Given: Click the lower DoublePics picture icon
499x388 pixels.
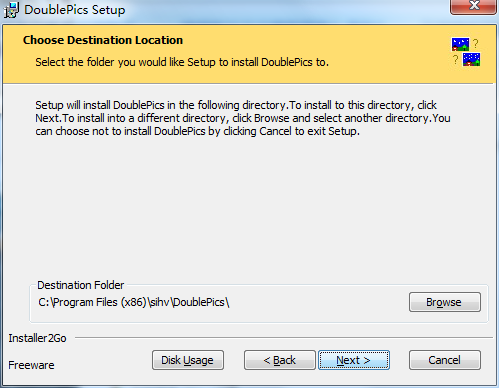Looking at the screenshot, I should 471,59.
